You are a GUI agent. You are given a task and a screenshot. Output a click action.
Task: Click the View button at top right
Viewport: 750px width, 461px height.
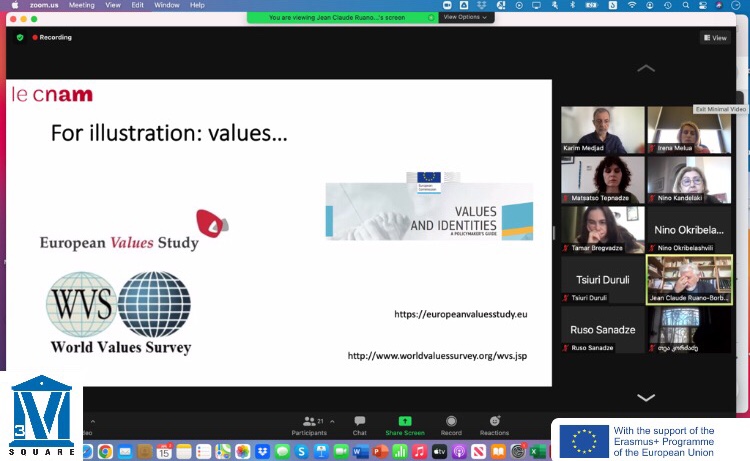coord(716,38)
